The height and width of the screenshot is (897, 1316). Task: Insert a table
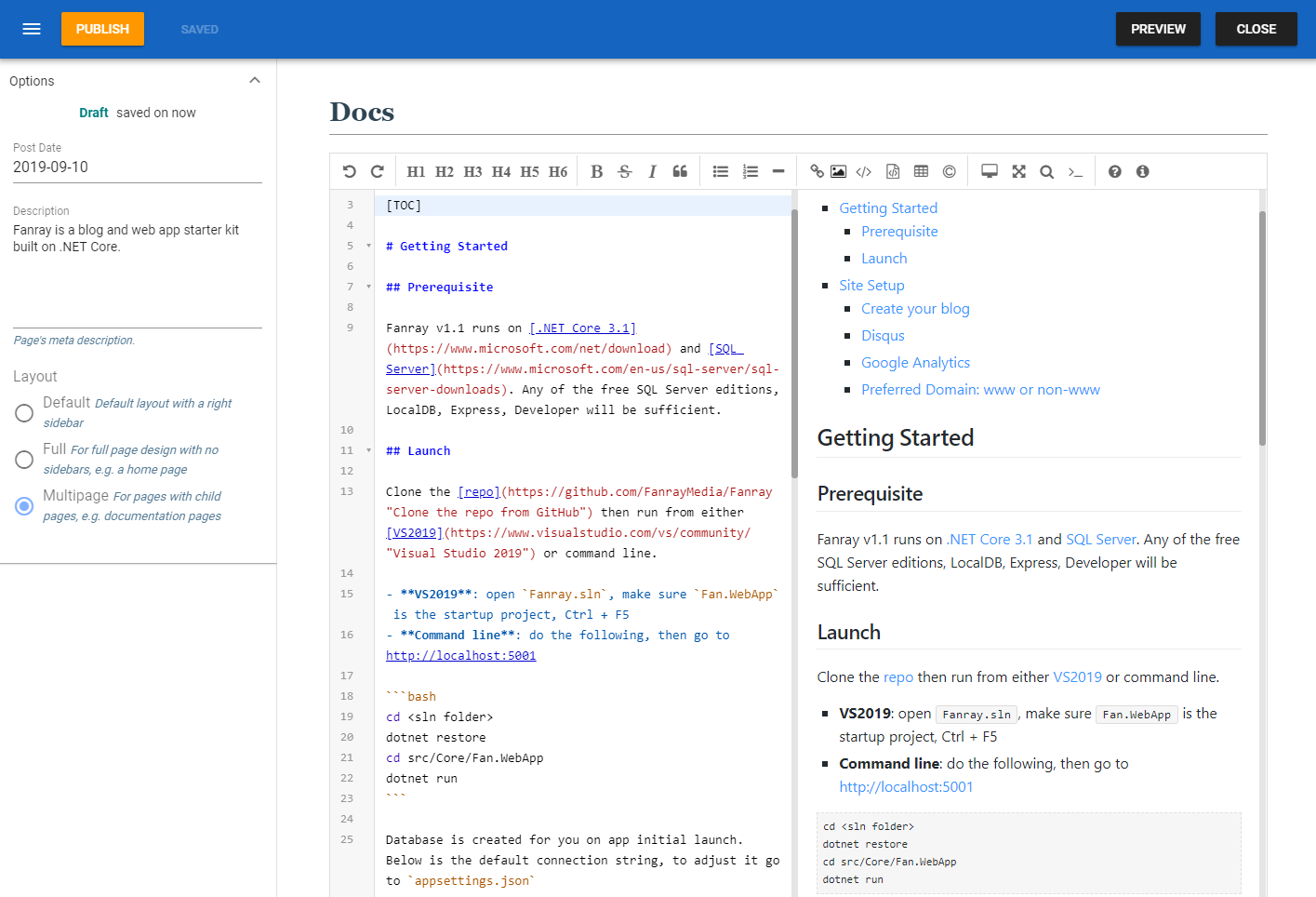click(921, 171)
